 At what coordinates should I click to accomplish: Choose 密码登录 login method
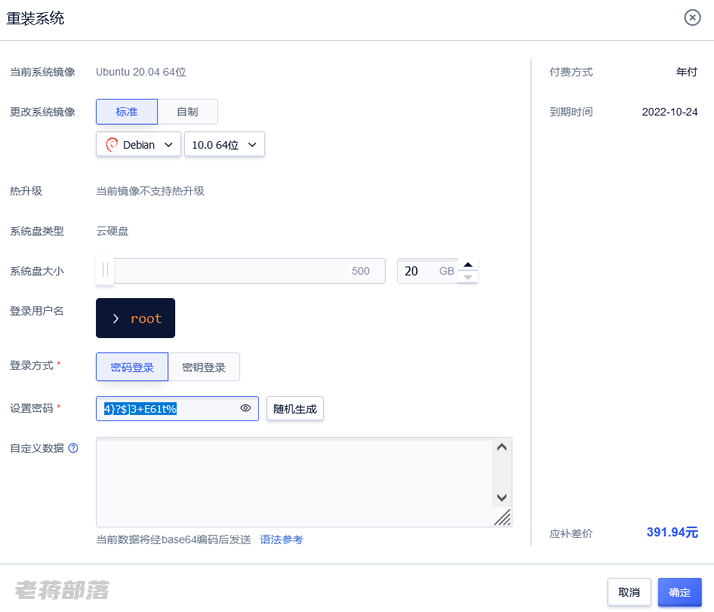pyautogui.click(x=132, y=367)
